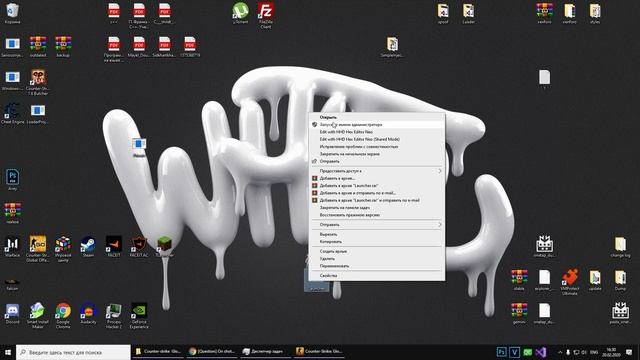Choose 'Восстановить прежнюю версию'
Viewport: 640px width, 360px height.
(x=377, y=215)
